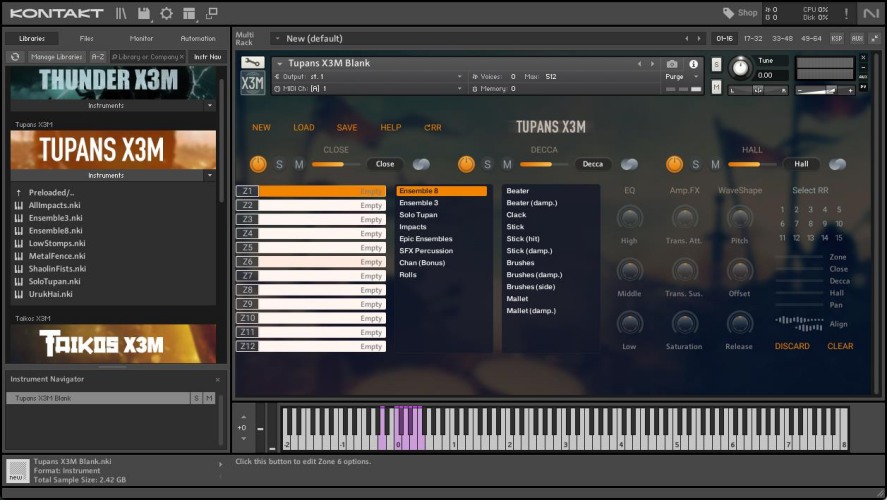The width and height of the screenshot is (887, 500).
Task: Click the DISCARD button
Action: click(792, 346)
